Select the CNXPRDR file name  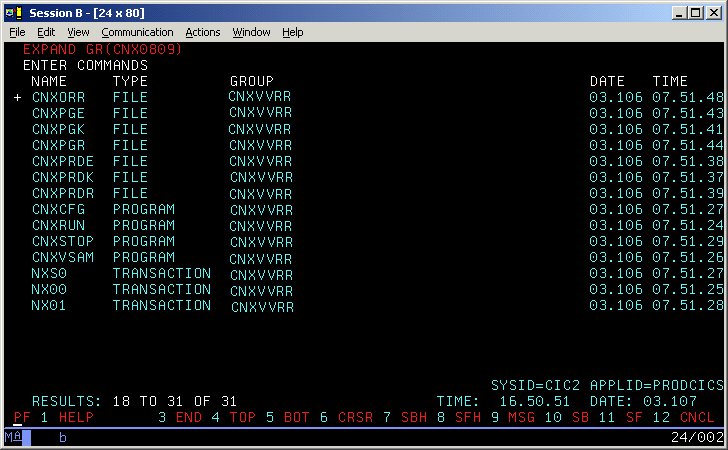tap(63, 193)
